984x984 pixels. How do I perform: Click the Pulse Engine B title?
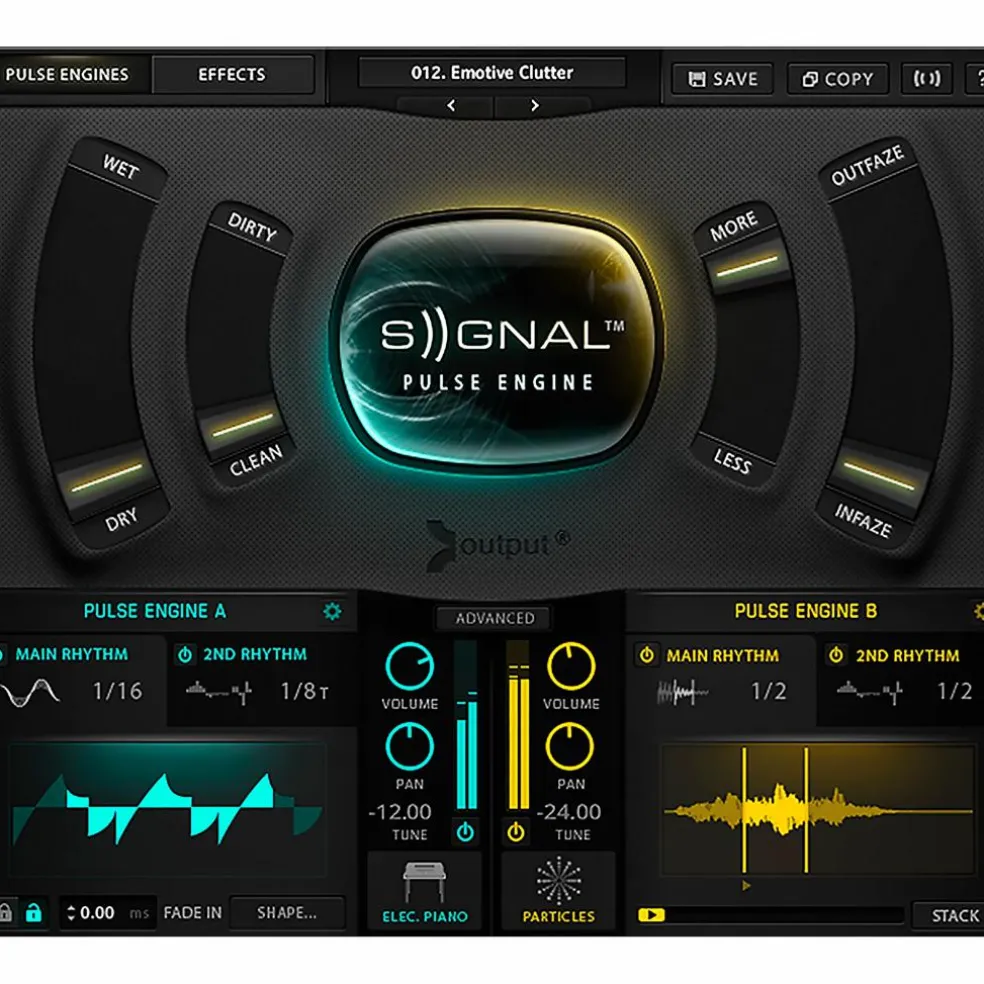pyautogui.click(x=806, y=611)
